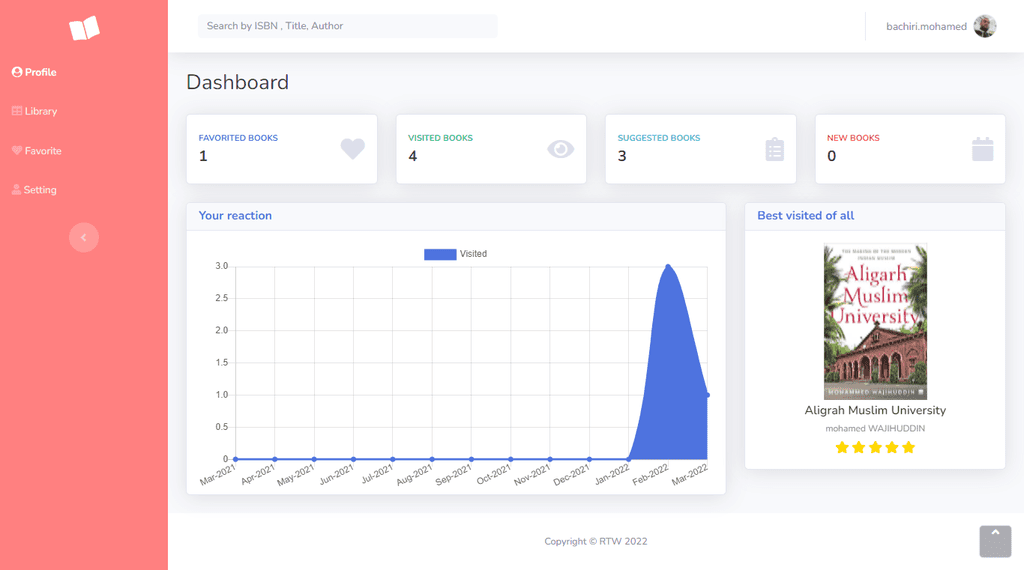
Task: Click the heart icon in Favorited Books card
Action: 353,149
